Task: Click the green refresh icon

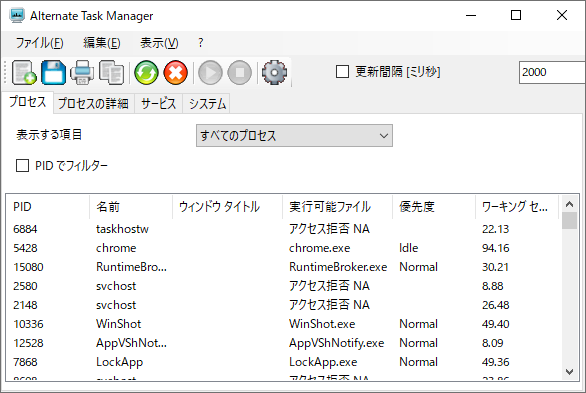Action: pos(146,72)
